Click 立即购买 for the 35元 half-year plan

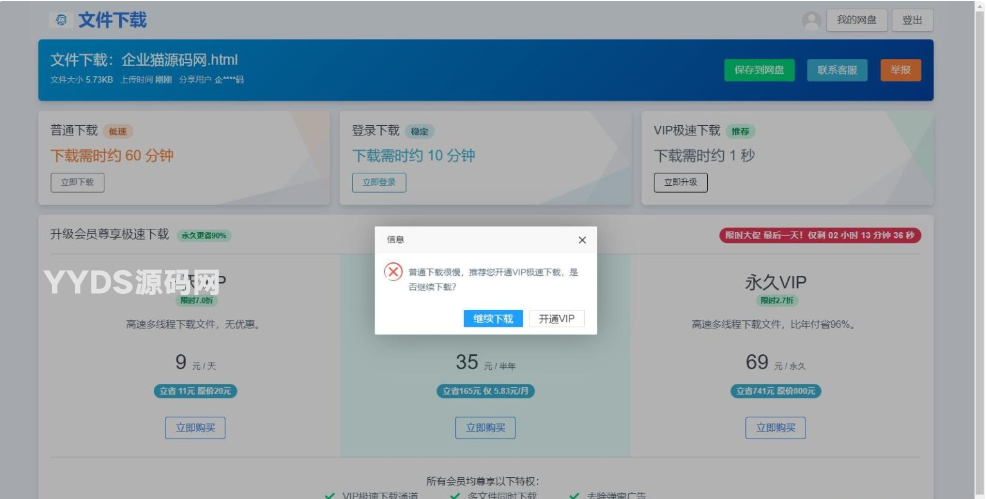point(485,428)
